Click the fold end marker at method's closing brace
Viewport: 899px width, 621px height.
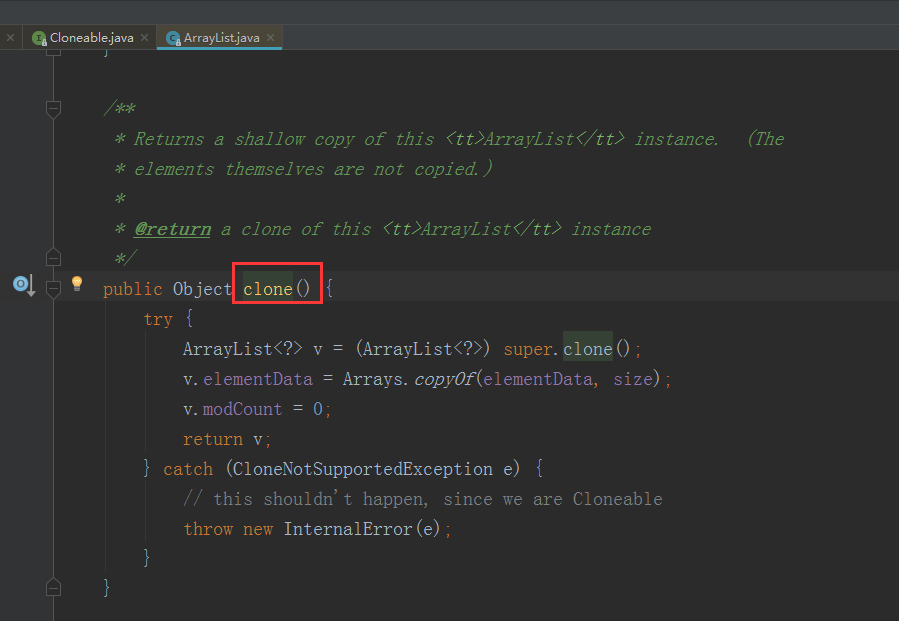(x=53, y=587)
